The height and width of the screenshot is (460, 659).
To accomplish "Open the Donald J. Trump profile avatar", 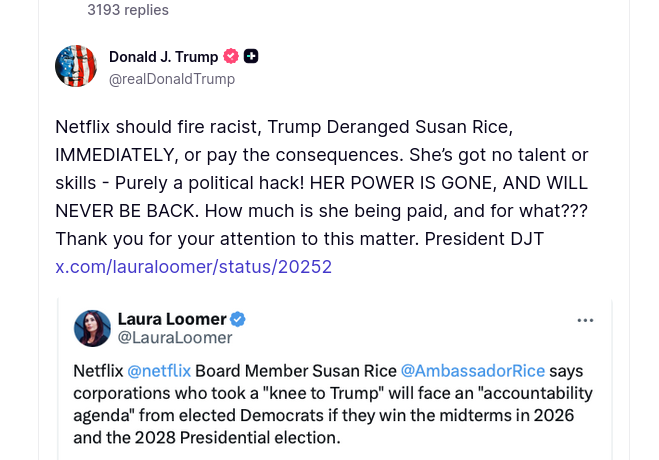I will pyautogui.click(x=76, y=66).
